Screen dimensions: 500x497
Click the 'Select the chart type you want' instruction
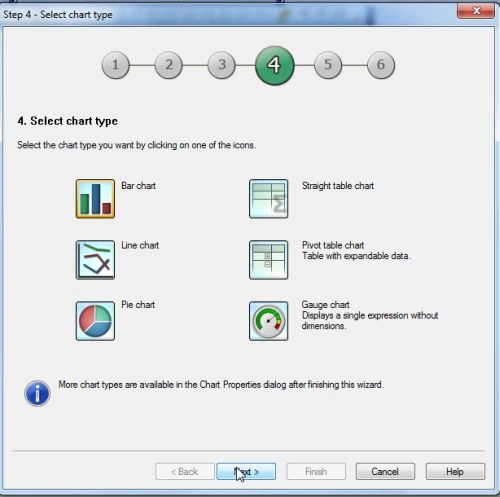137,145
